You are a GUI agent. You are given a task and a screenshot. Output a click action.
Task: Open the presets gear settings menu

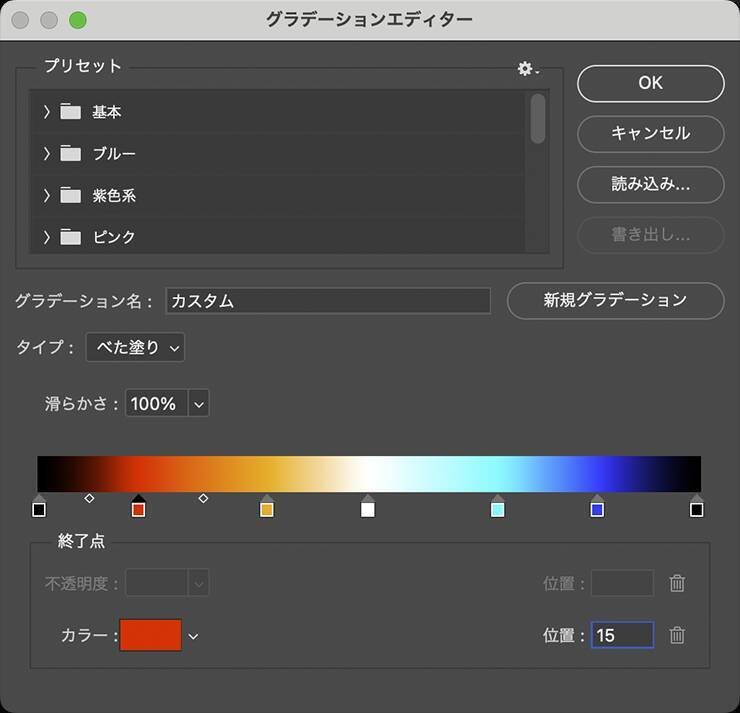[526, 68]
